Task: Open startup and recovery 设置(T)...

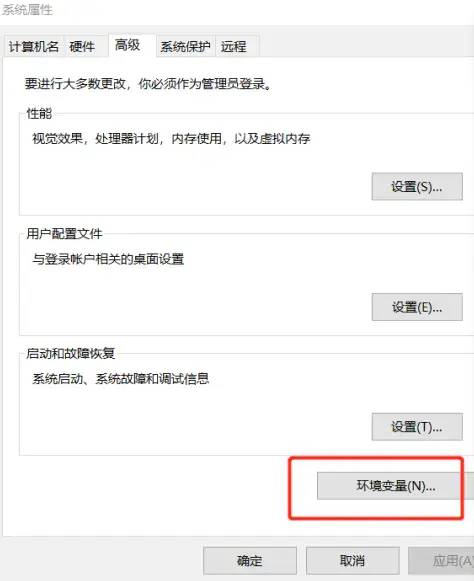Action: pos(417,427)
